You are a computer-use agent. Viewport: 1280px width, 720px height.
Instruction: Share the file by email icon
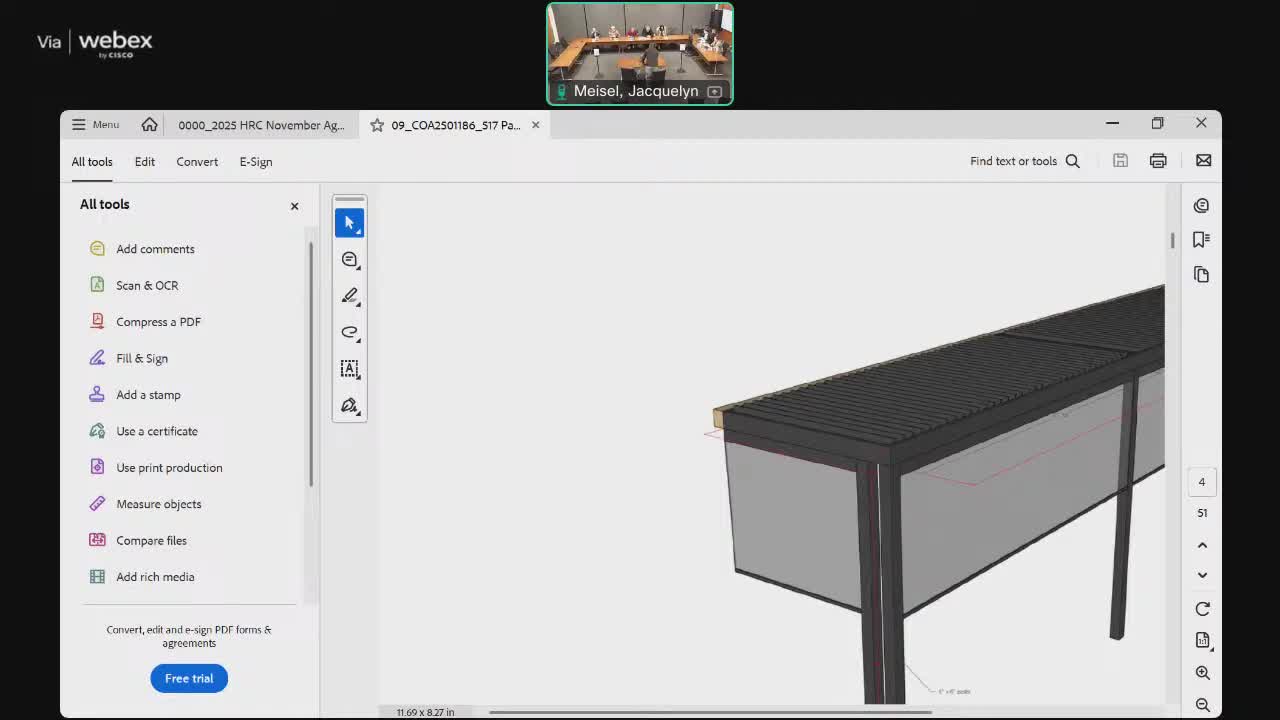[1204, 161]
